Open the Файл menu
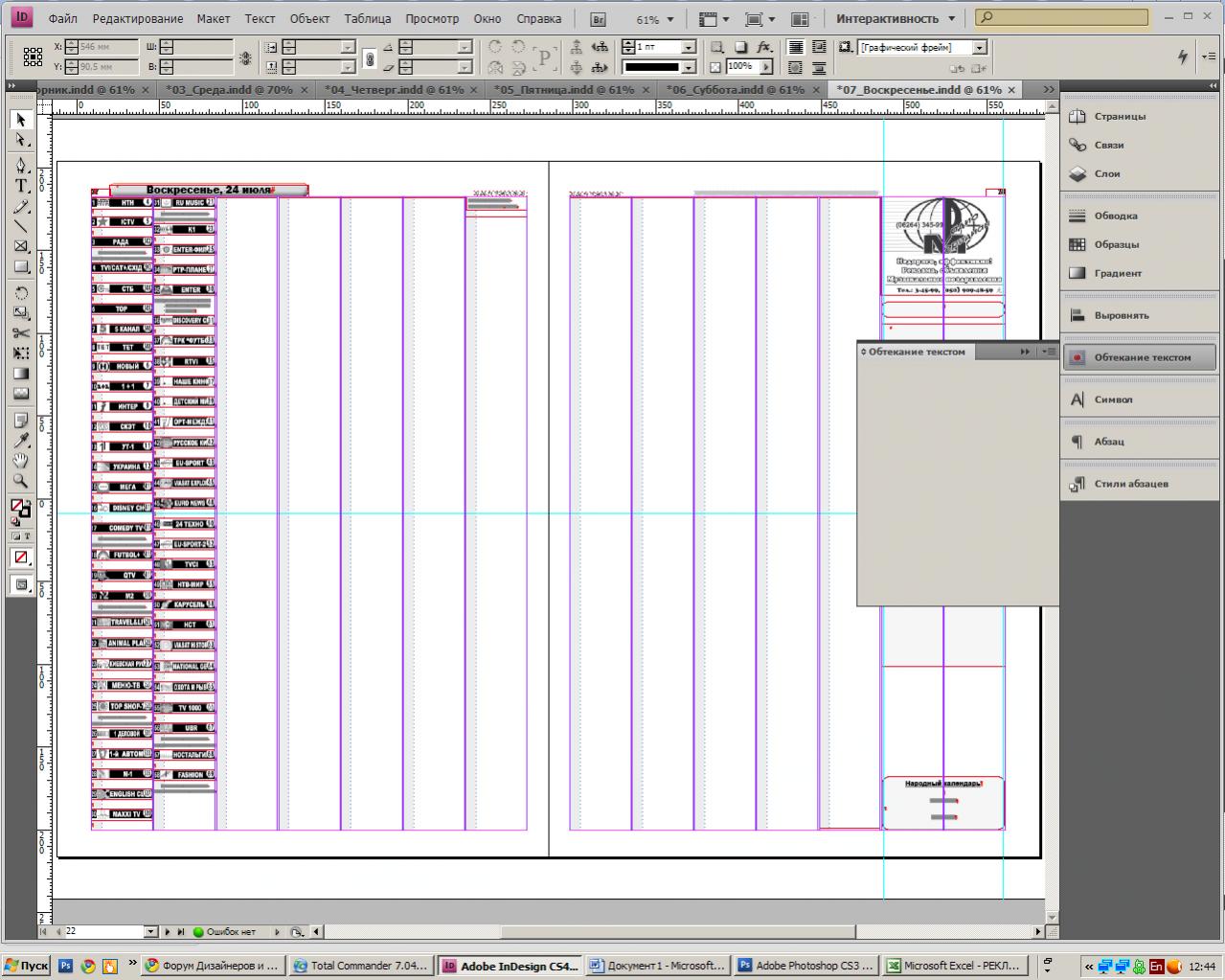 coord(63,18)
